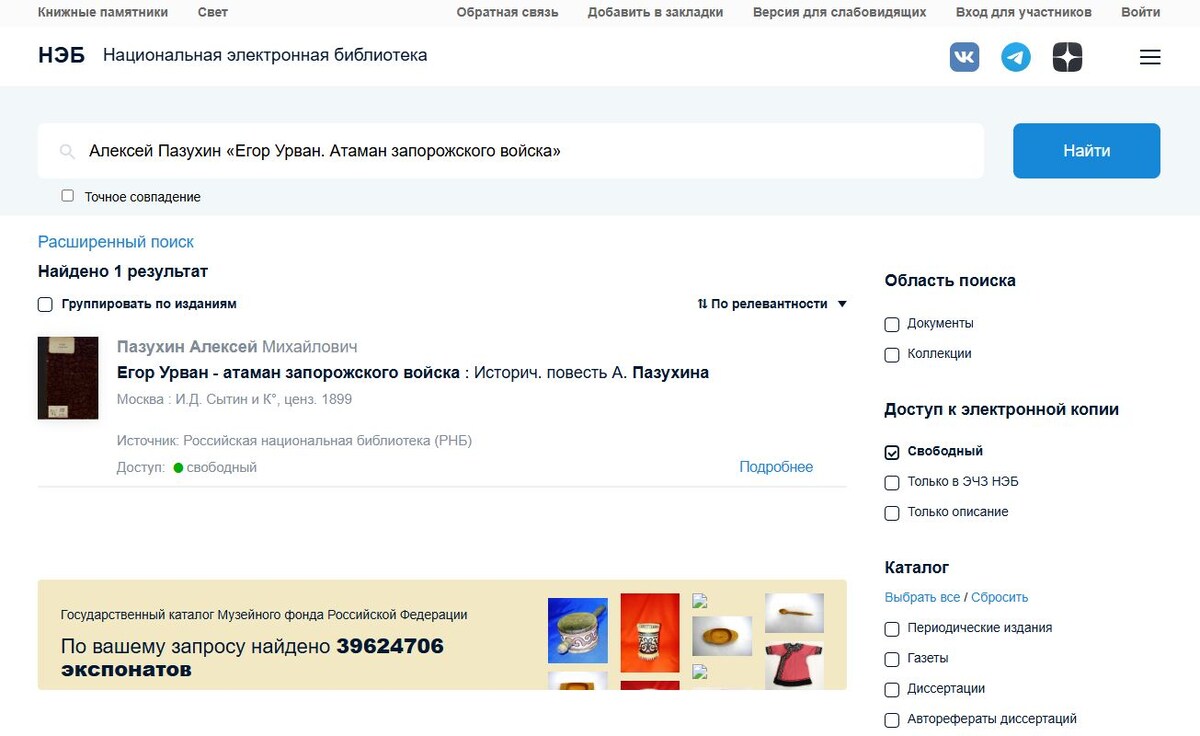Image resolution: width=1200 pixels, height=736 pixels.
Task: Check Периодические издания catalog filter
Action: point(892,629)
